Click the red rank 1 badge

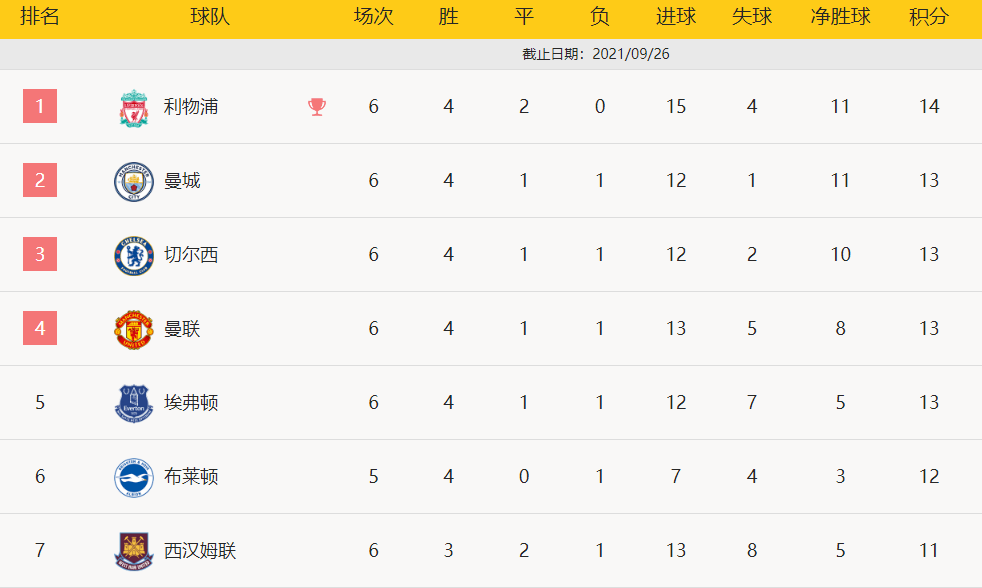(40, 106)
